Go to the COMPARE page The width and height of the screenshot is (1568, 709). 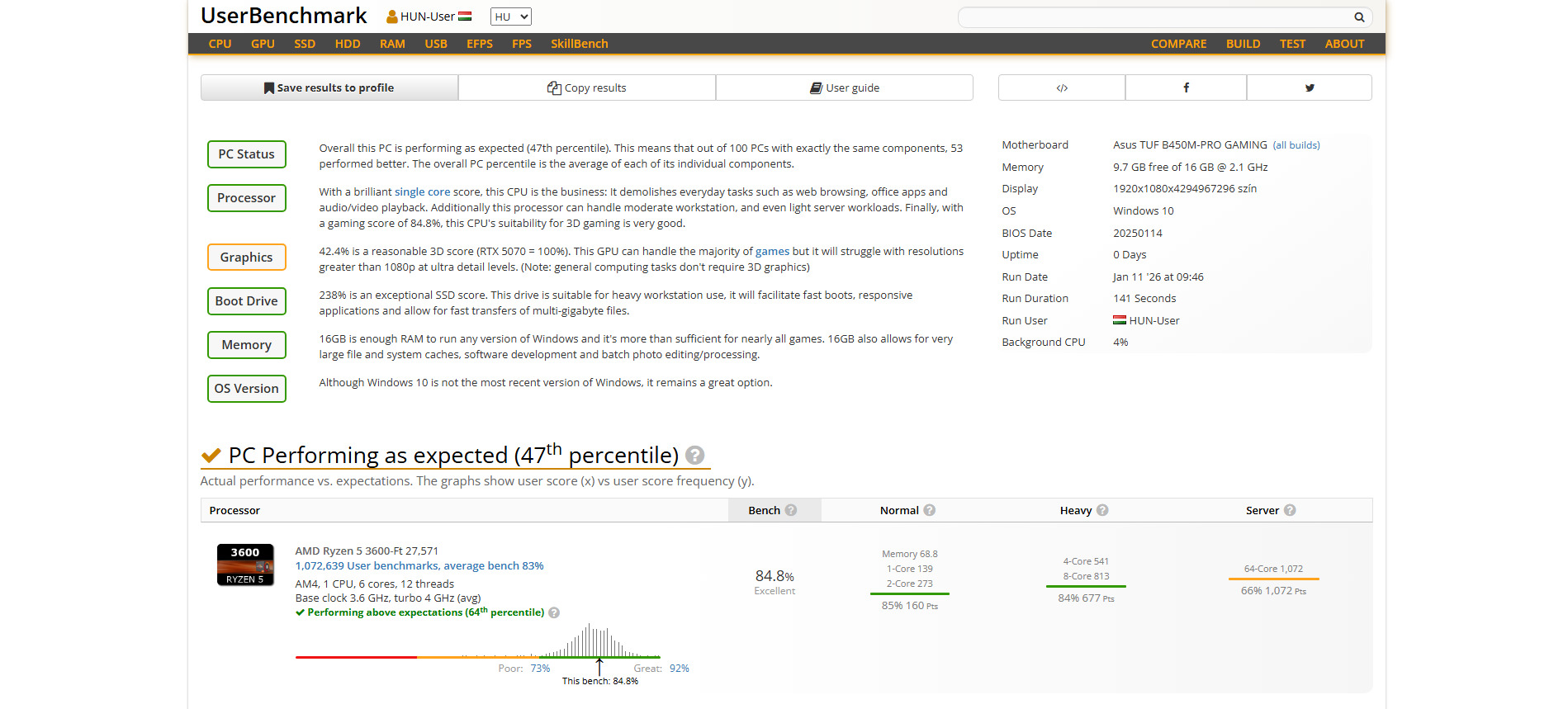point(1178,44)
